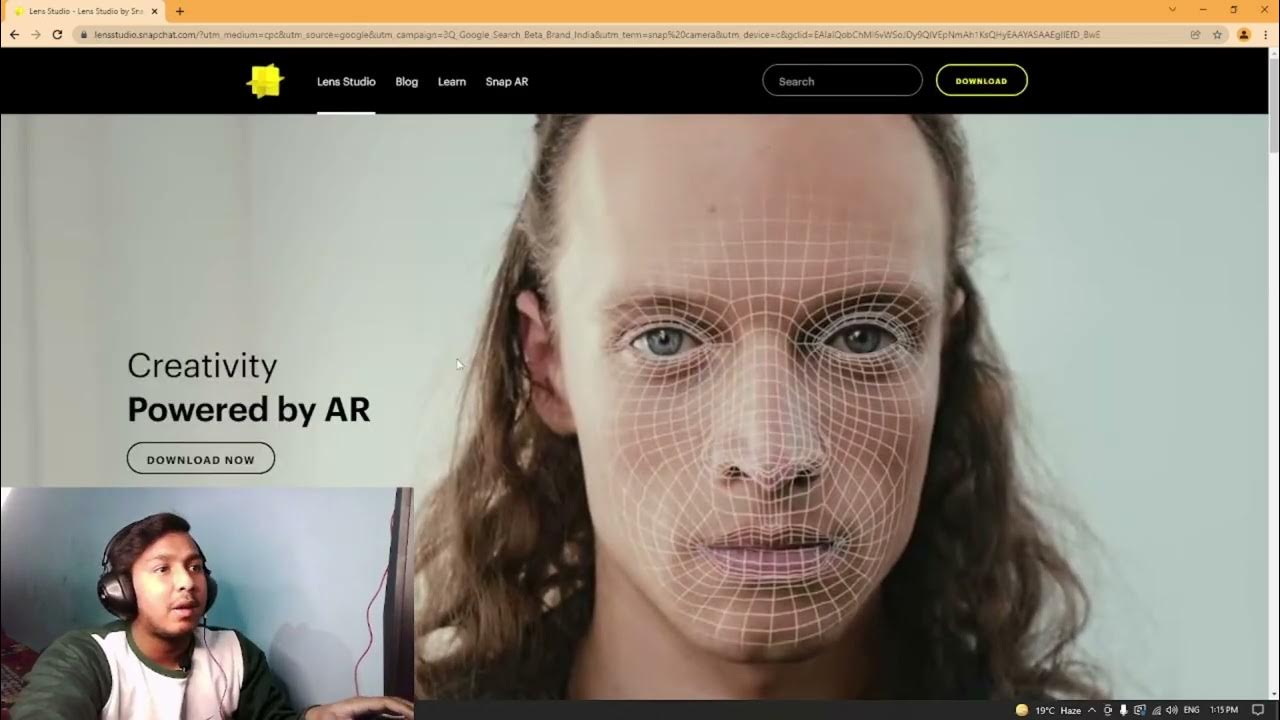Click the DOWNLOAD NOW button
The height and width of the screenshot is (720, 1280).
(201, 459)
